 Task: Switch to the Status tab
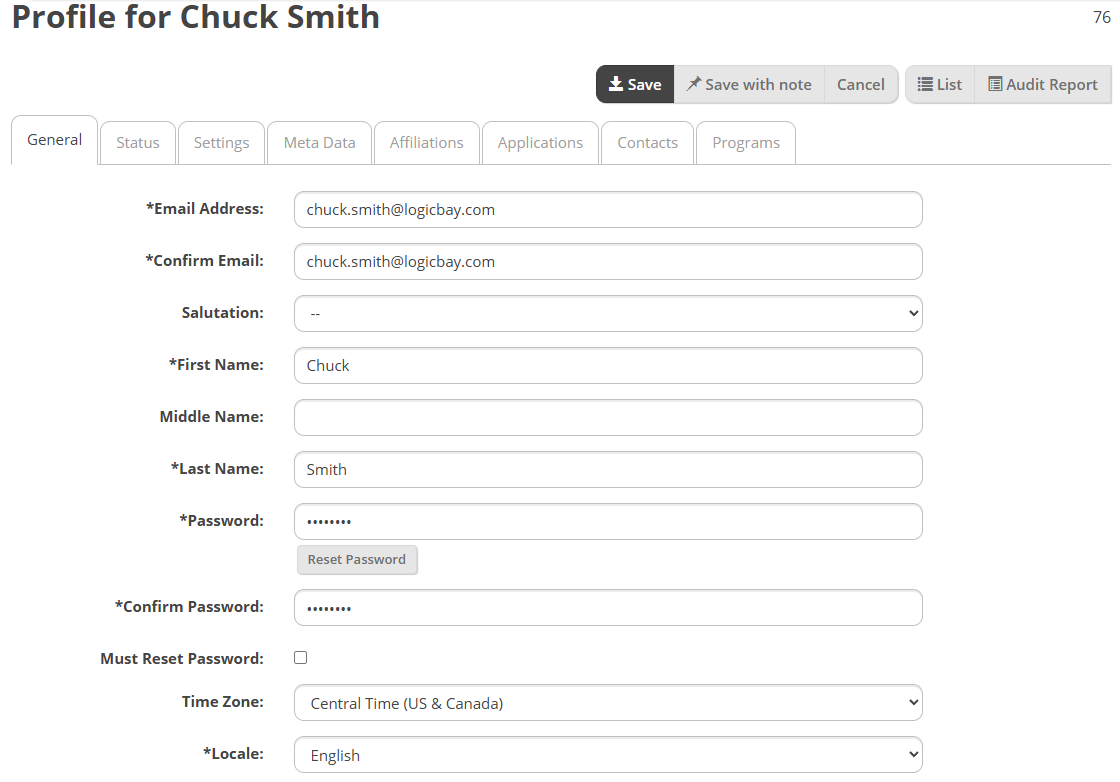click(138, 143)
